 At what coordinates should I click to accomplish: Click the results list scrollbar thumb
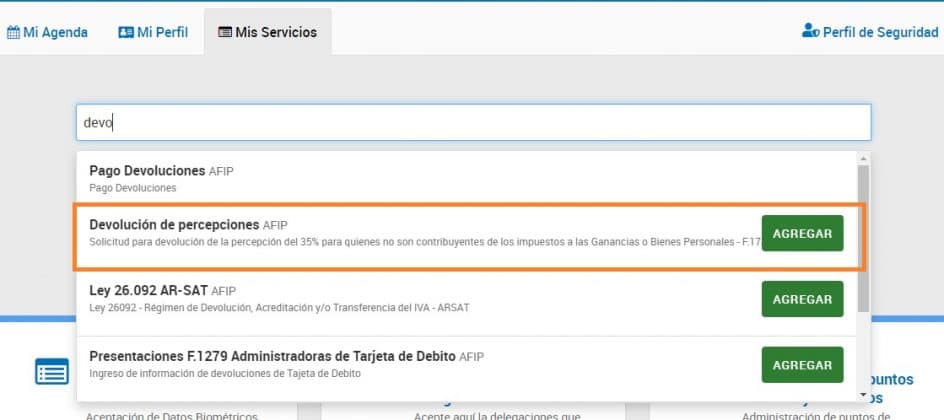863,238
